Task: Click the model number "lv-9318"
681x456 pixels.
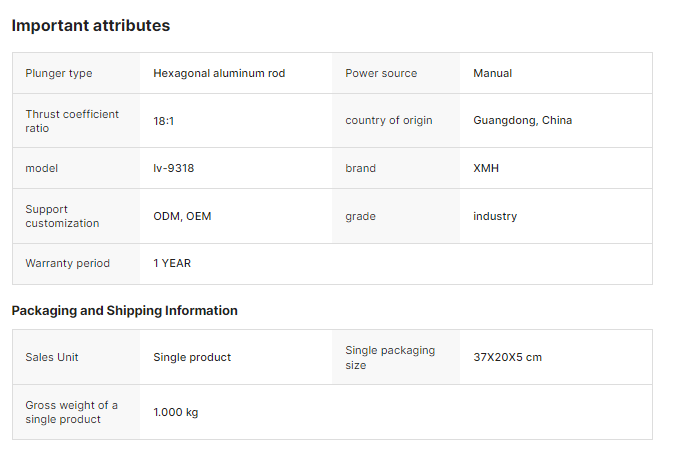Action: point(174,168)
